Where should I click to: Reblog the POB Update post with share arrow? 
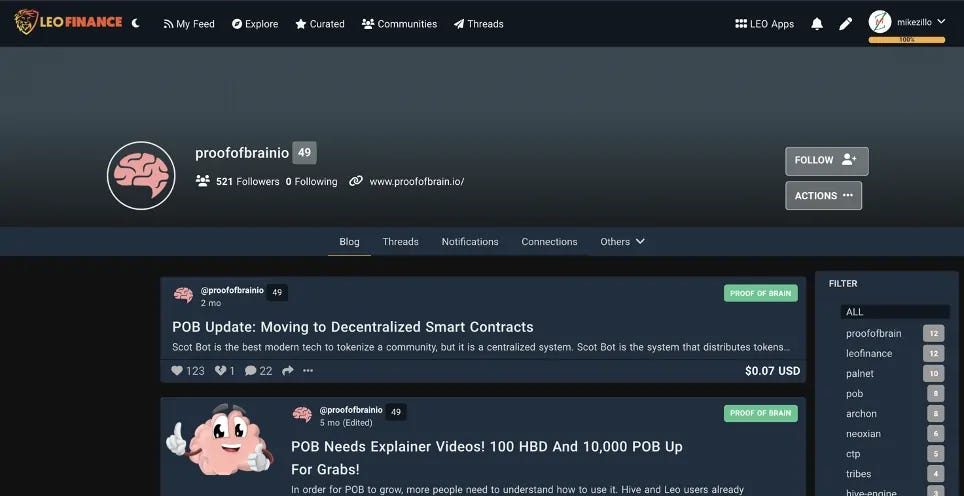coord(288,371)
